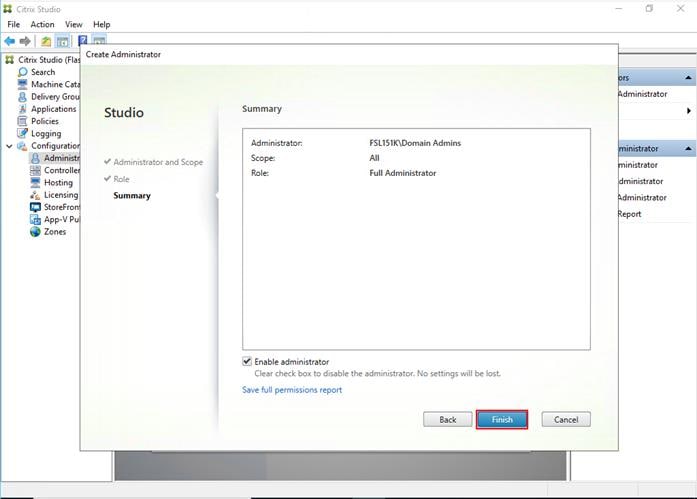697x499 pixels.
Task: Open the Help icon in toolbar
Action: [83, 41]
